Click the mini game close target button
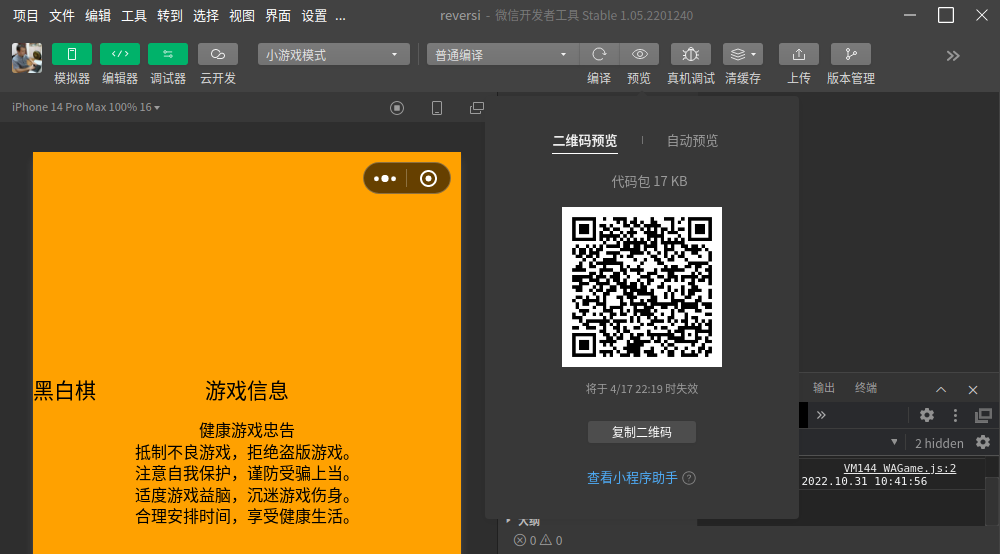1000x554 pixels. tap(429, 179)
